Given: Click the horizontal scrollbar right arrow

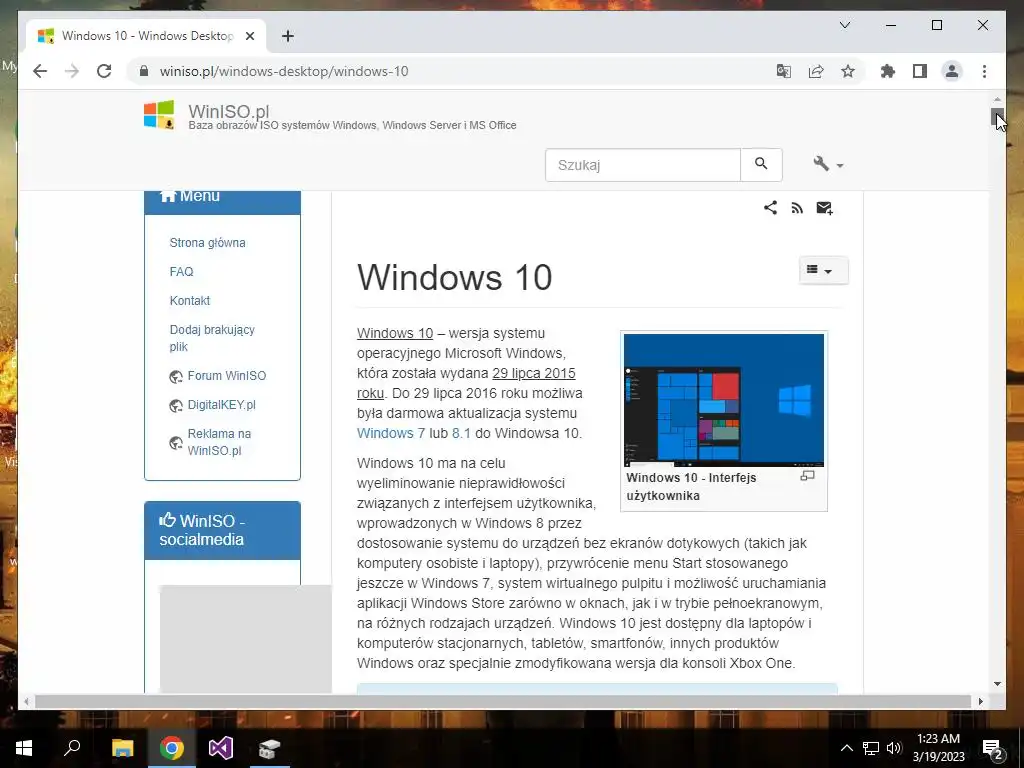Looking at the screenshot, I should [981, 701].
